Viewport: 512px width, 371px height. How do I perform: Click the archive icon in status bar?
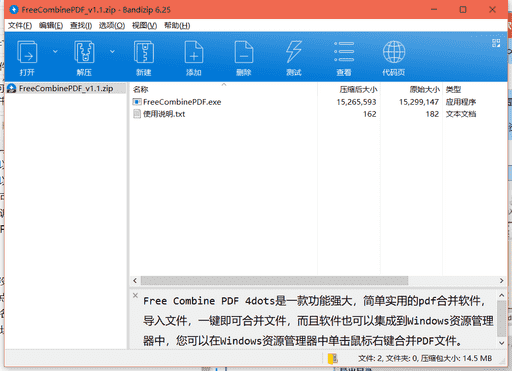[333, 359]
